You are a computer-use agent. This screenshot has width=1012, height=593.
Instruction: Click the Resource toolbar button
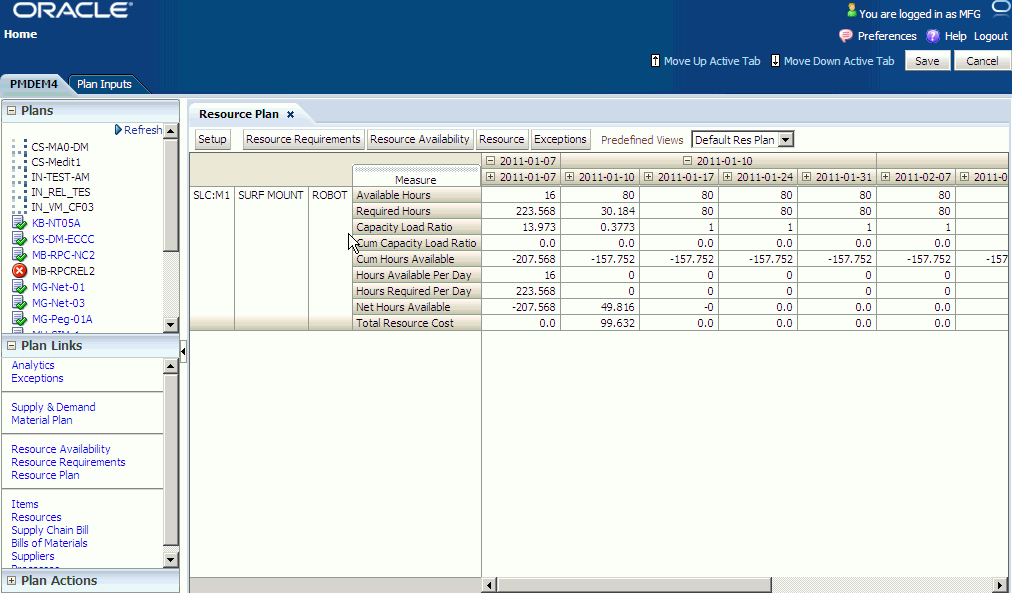pos(501,139)
